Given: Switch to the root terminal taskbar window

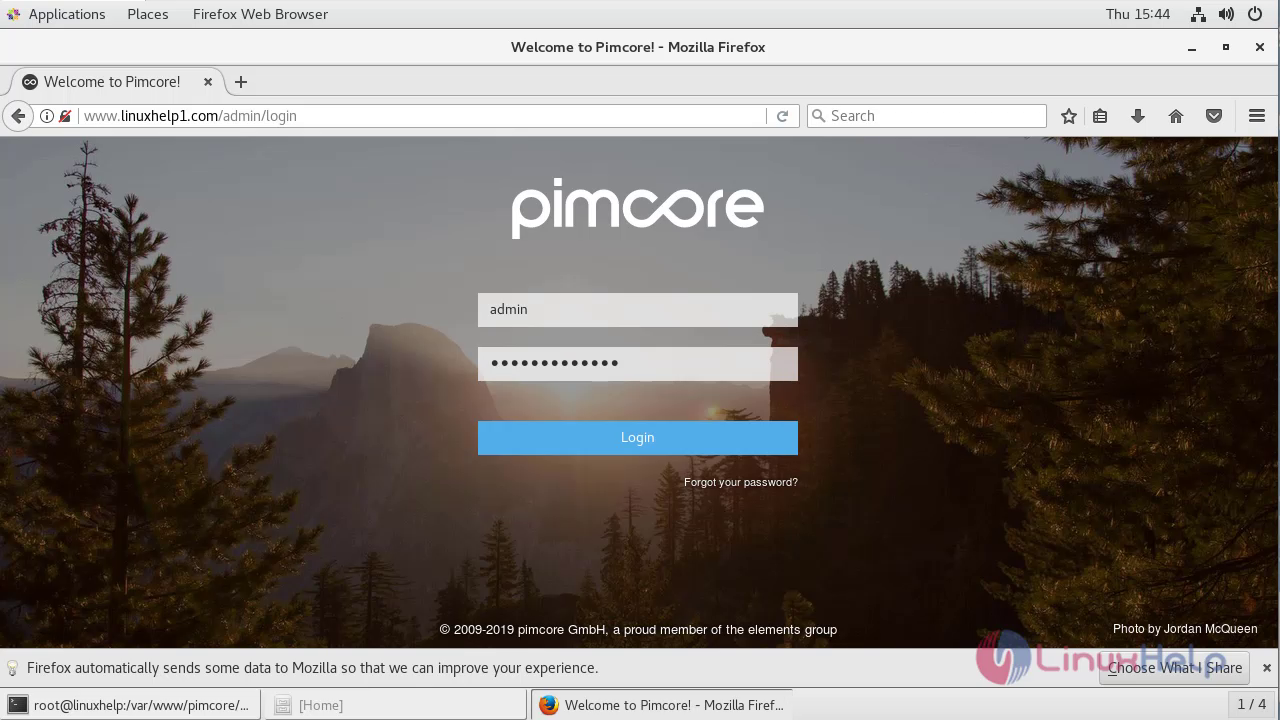Looking at the screenshot, I should click(131, 705).
